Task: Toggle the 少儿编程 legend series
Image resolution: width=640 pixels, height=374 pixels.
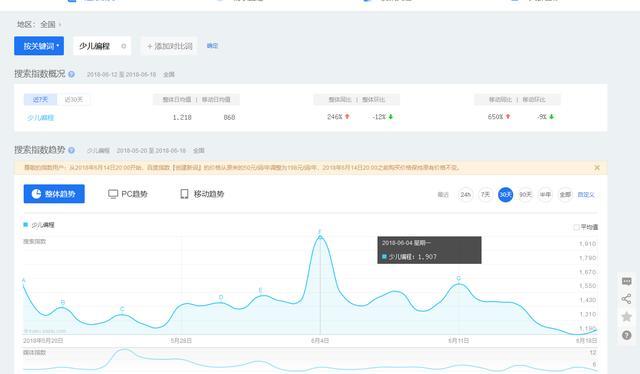Action: pyautogui.click(x=39, y=225)
